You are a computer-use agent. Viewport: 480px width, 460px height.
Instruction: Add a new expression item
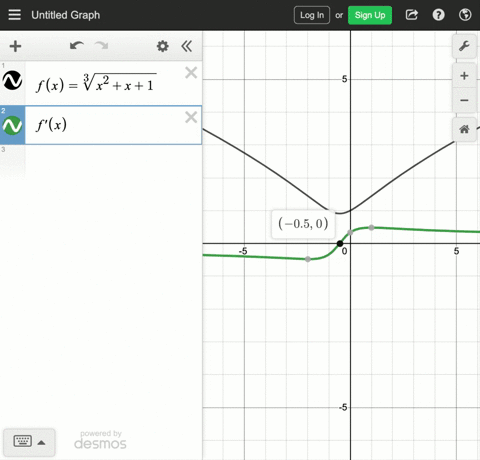coord(15,46)
